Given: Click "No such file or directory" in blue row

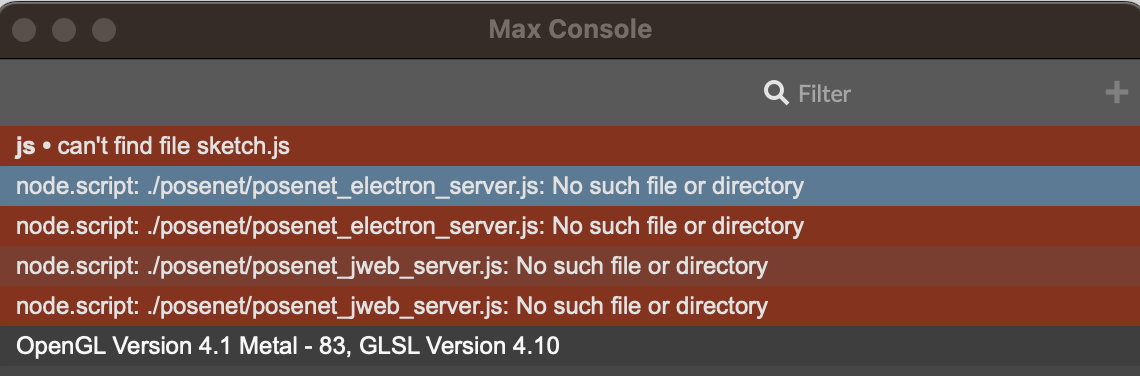Looking at the screenshot, I should click(x=678, y=186).
